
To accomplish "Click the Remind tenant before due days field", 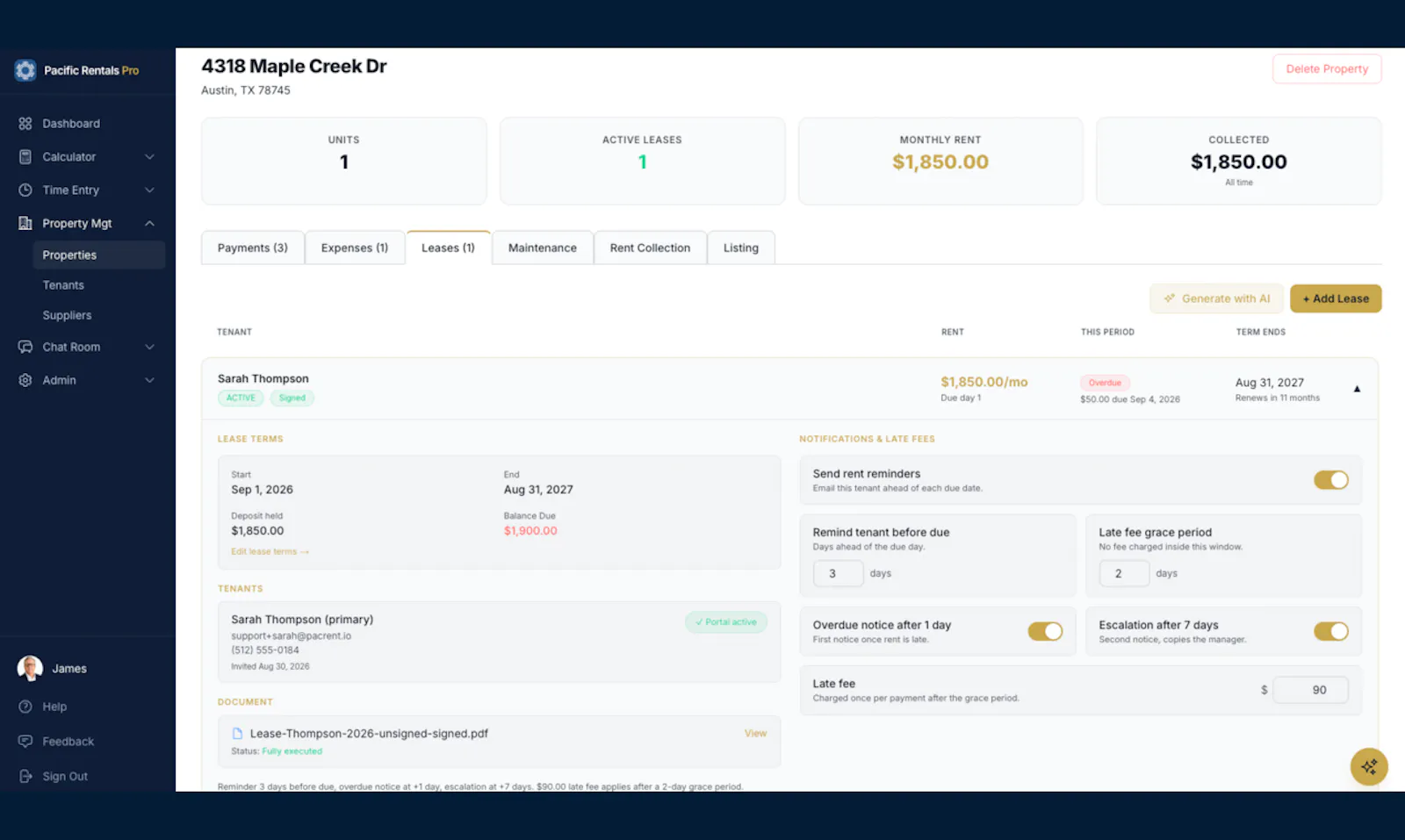I will tap(839, 573).
